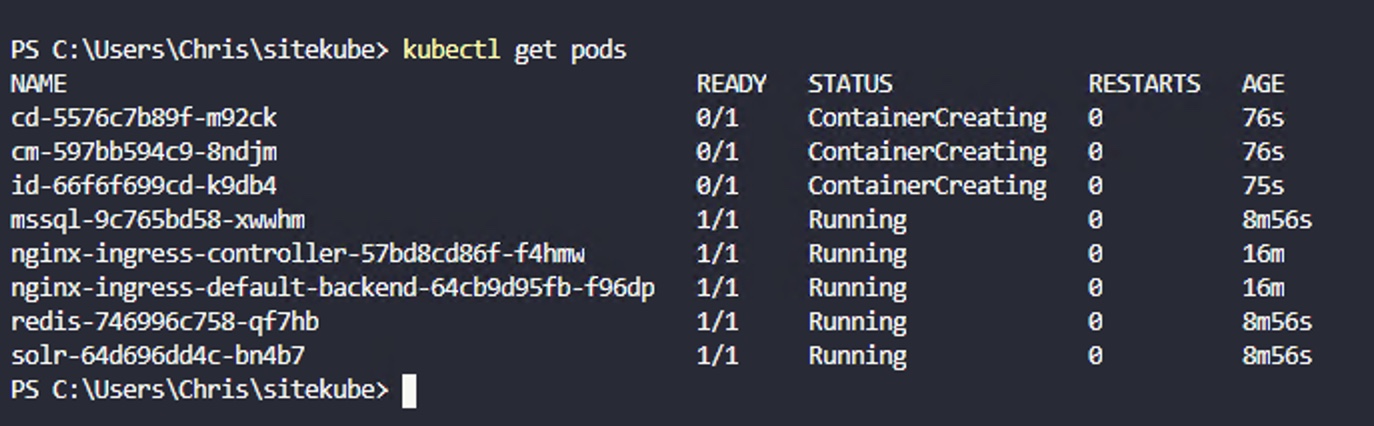Click the 1/1 ready value for solr

pos(717,356)
